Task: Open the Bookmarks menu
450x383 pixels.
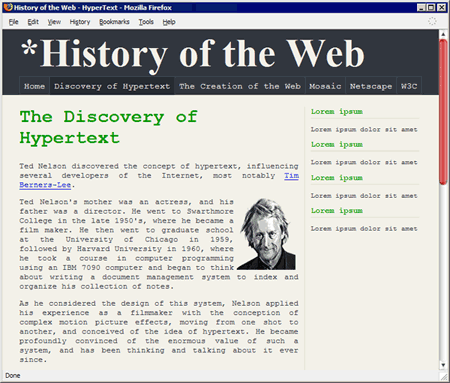Action: point(114,22)
